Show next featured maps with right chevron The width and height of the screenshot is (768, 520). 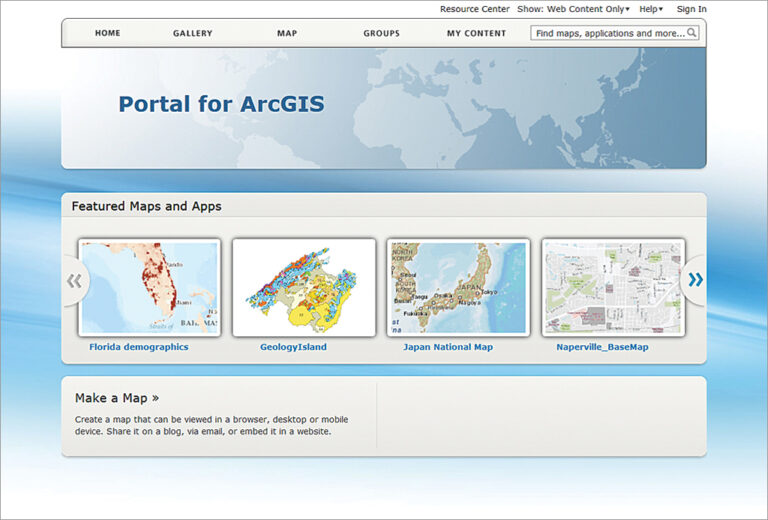(x=696, y=280)
